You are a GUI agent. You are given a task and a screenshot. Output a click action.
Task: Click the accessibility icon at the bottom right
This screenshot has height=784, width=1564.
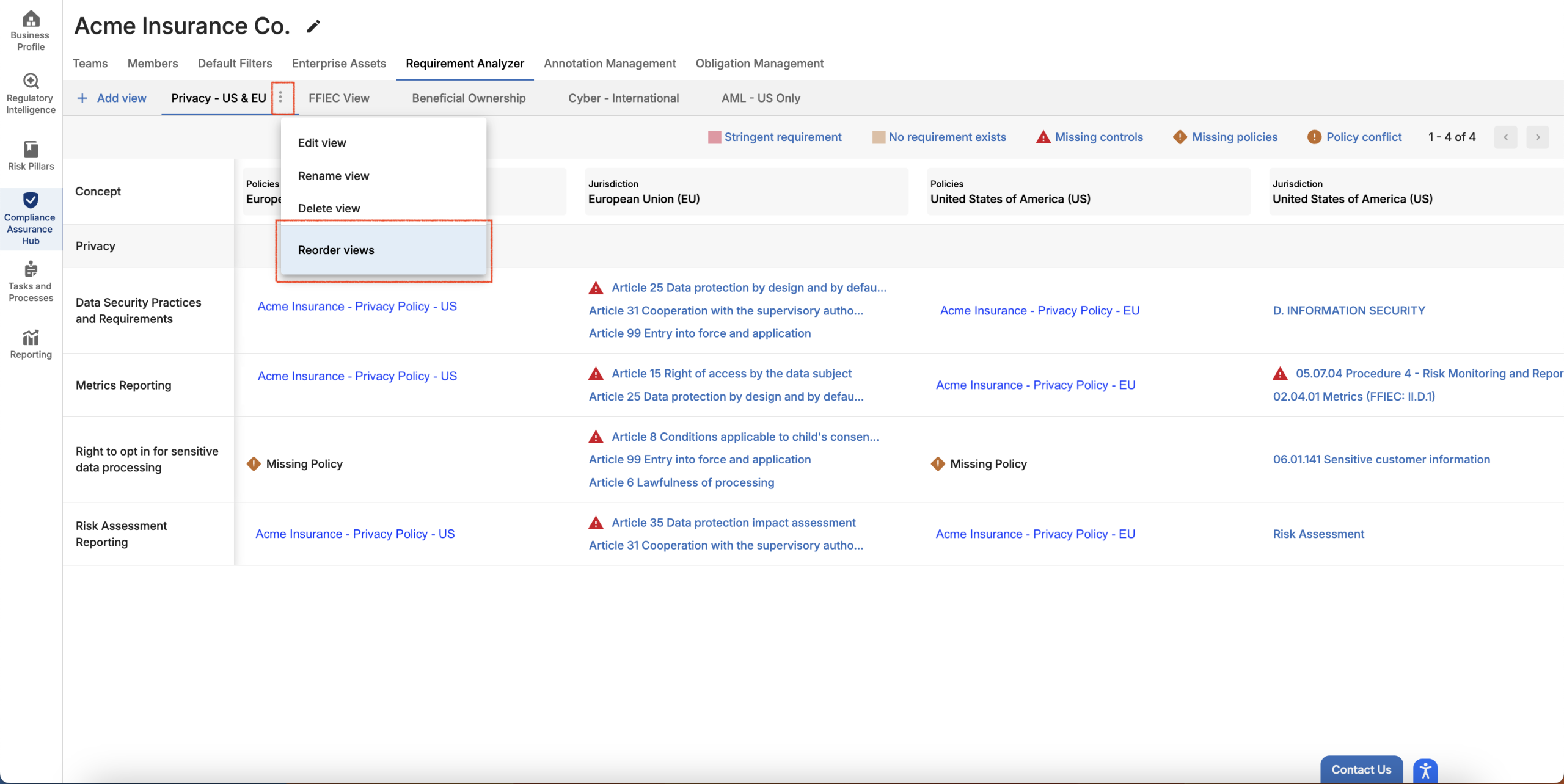[1425, 770]
